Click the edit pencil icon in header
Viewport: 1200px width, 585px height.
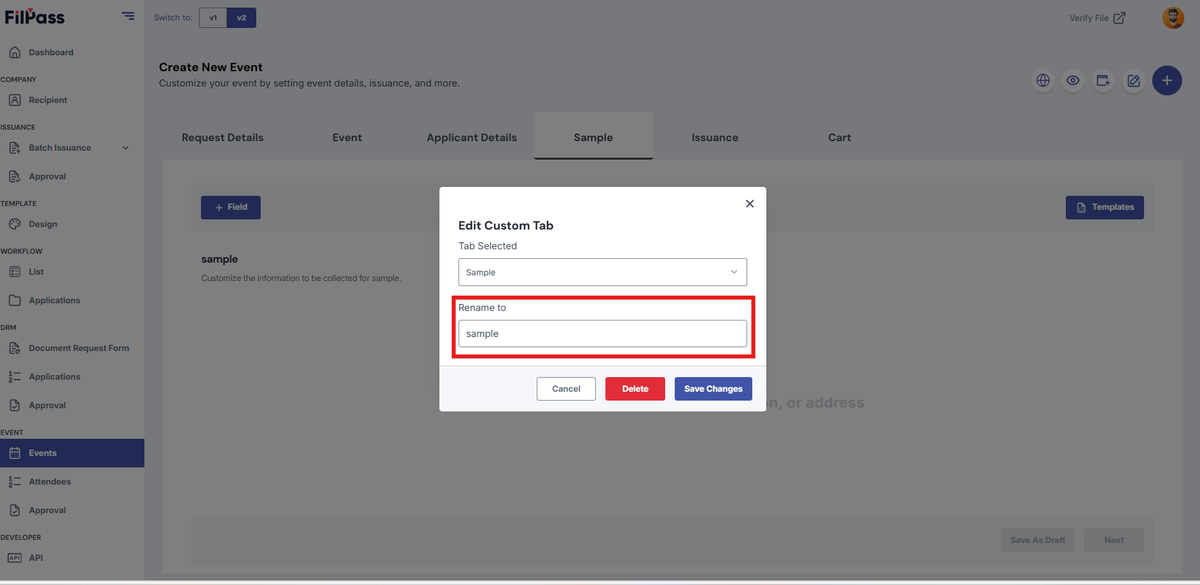pyautogui.click(x=1133, y=81)
